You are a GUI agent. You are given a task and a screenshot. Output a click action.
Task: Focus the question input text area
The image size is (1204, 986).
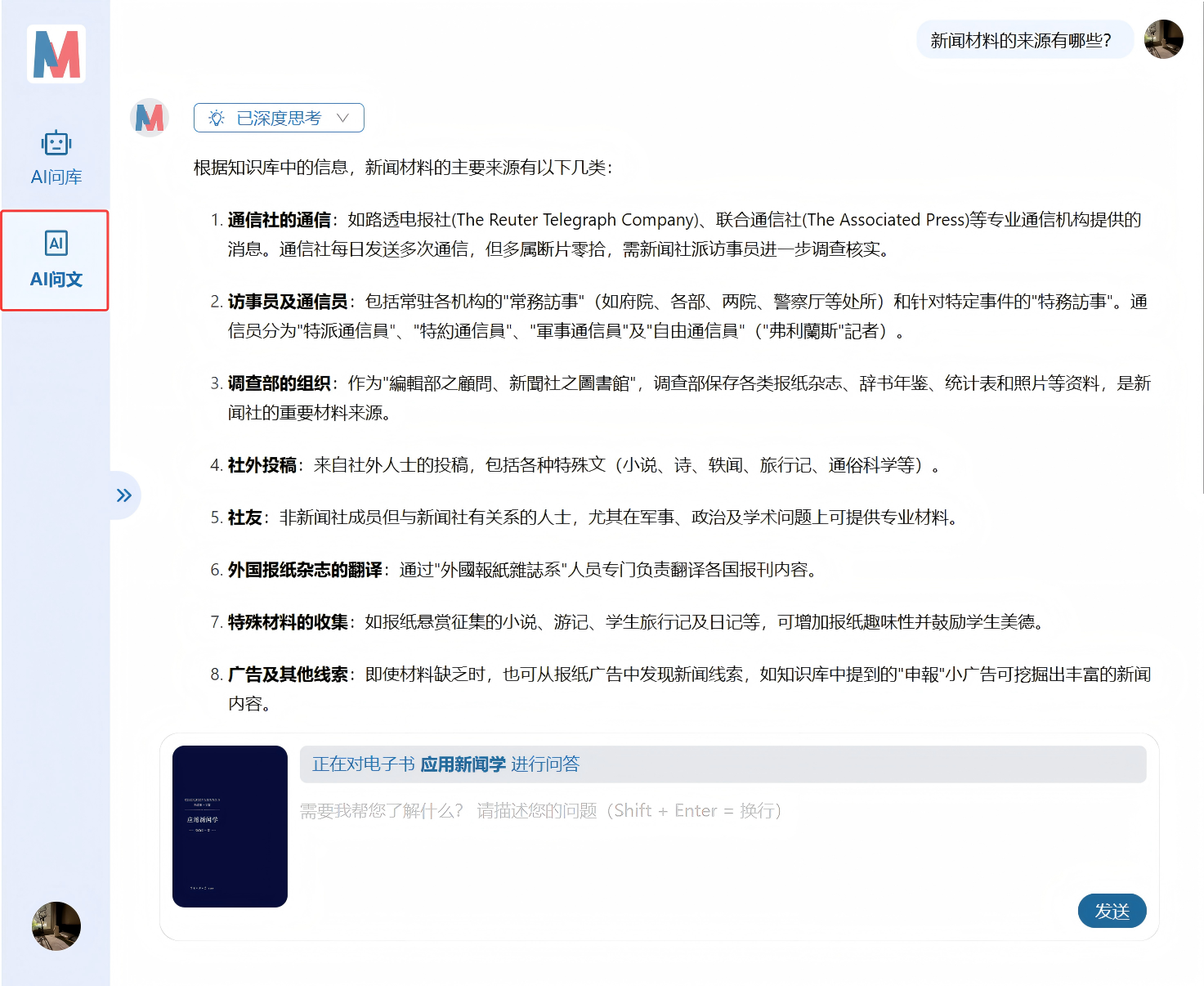pyautogui.click(x=723, y=842)
